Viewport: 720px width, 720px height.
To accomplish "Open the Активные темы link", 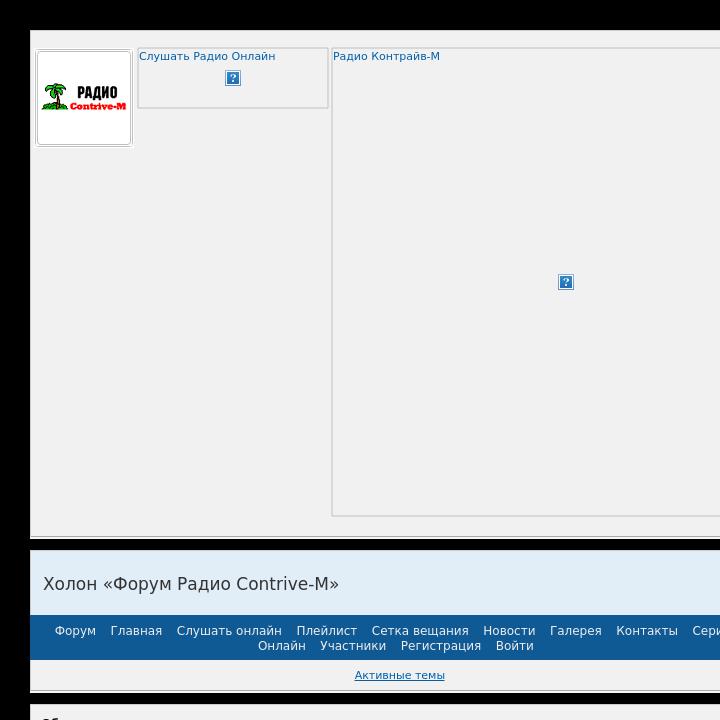I will 399,675.
